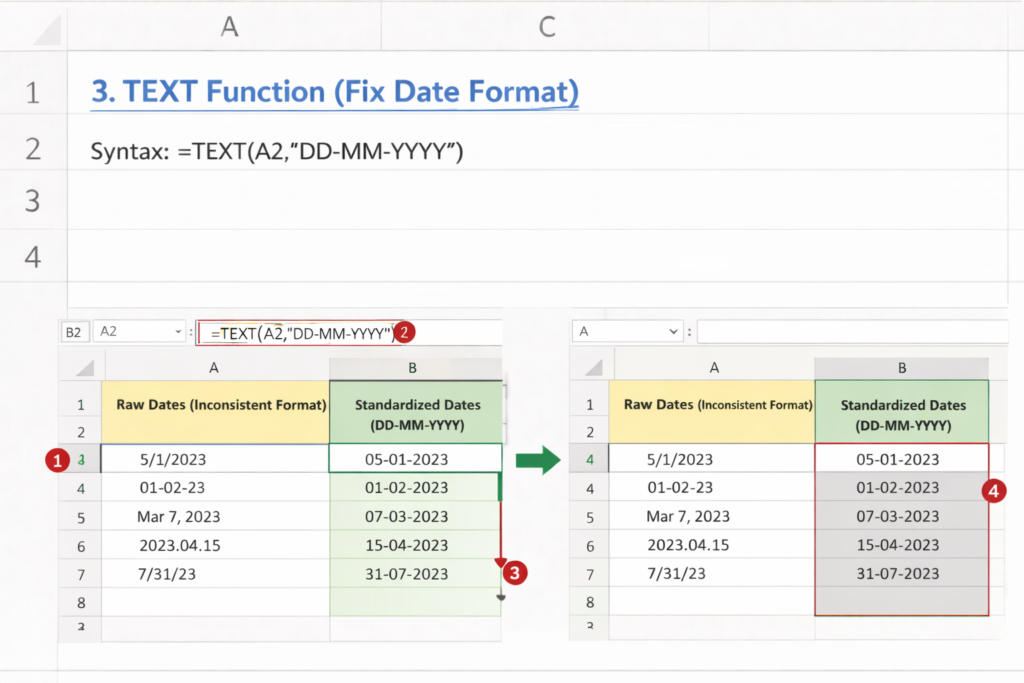The width and height of the screenshot is (1024, 683).
Task: Select outer row header 3
Action: coord(33,200)
